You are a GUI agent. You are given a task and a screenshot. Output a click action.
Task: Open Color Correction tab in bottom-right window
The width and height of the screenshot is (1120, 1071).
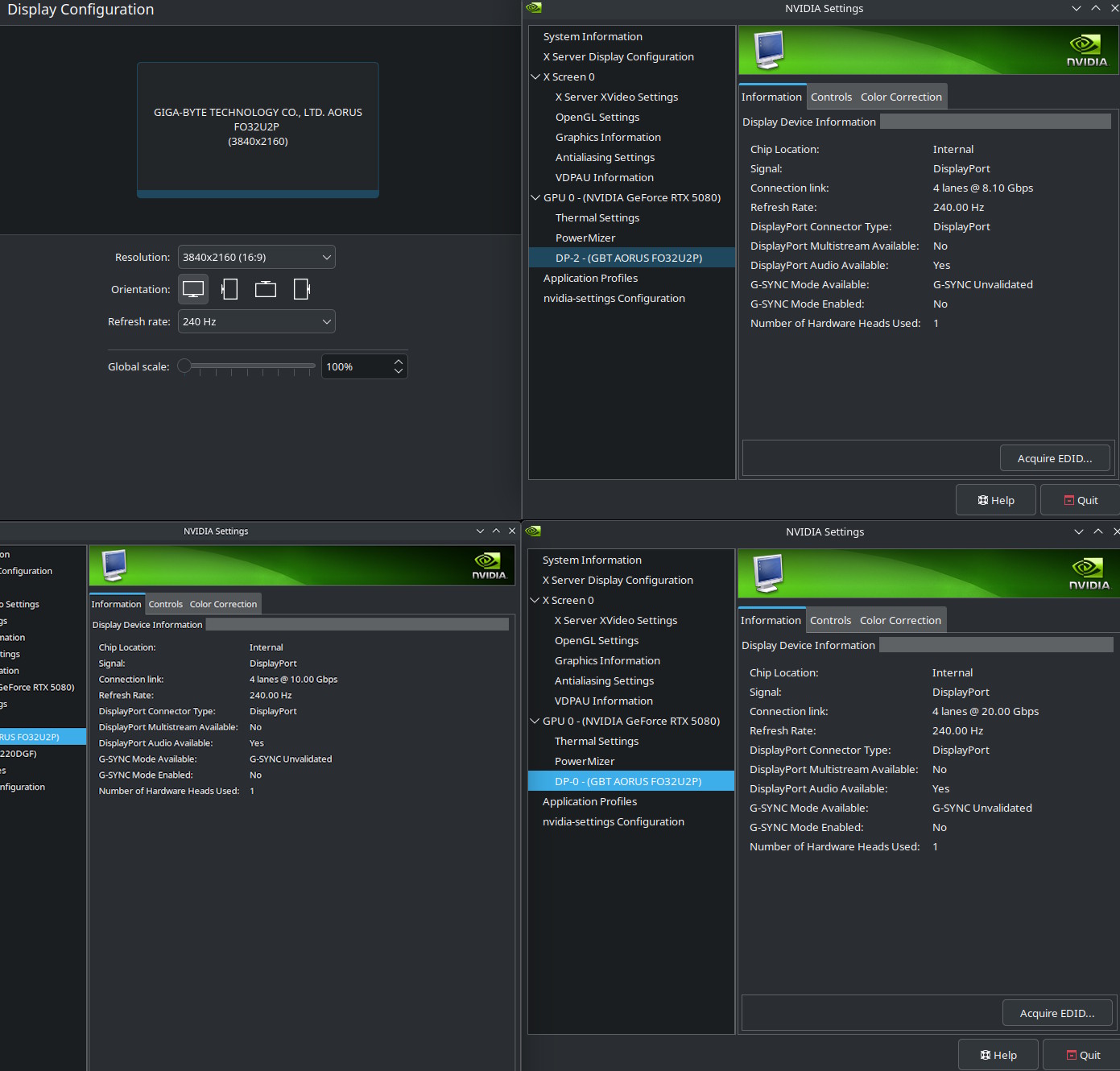(x=900, y=620)
